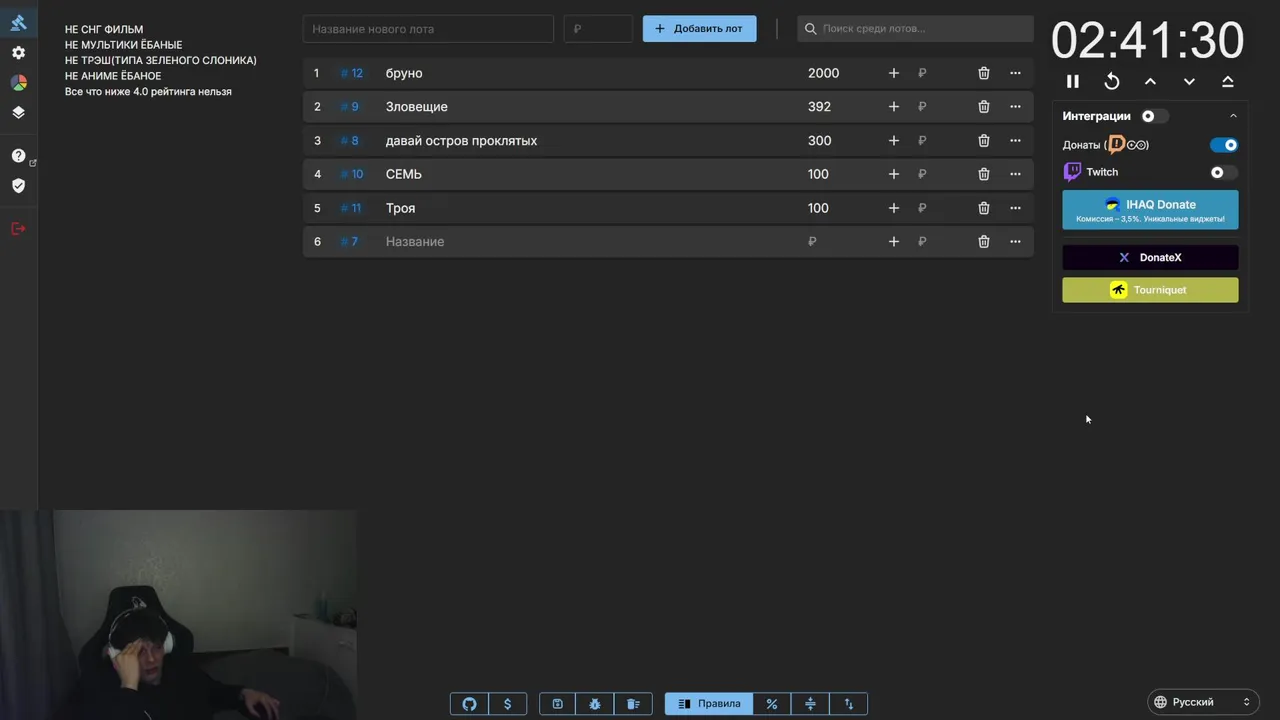Click the Добавить лот button
The height and width of the screenshot is (720, 1280).
click(699, 29)
